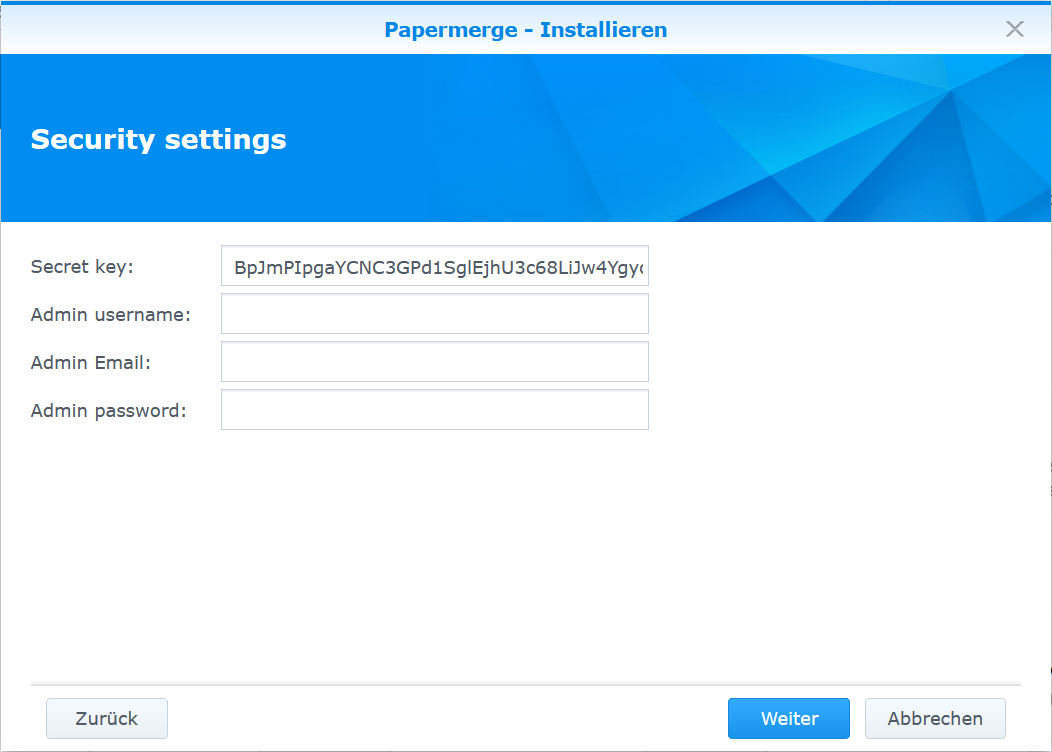The width and height of the screenshot is (1052, 752).
Task: Select the Admin Email text box
Action: coord(435,362)
